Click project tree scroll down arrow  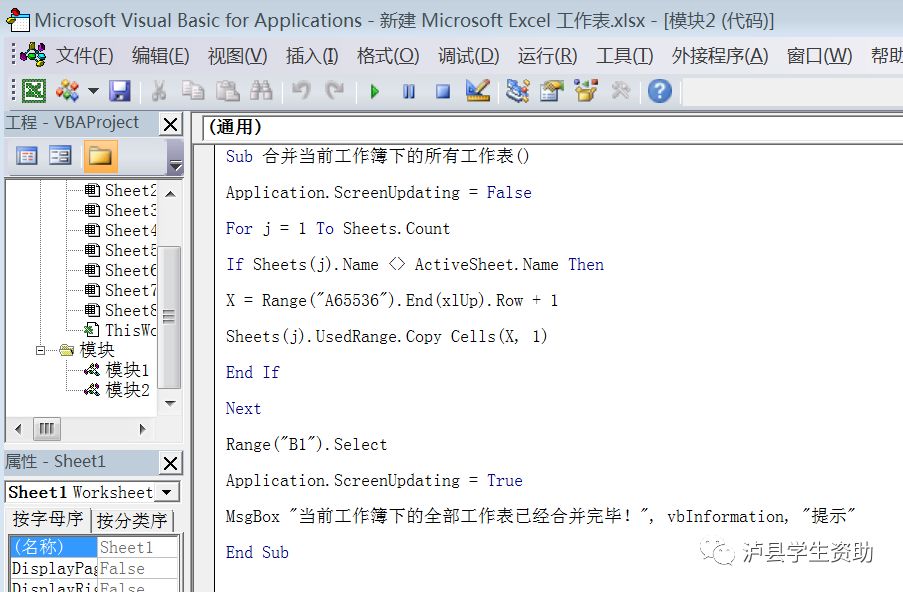pos(170,403)
